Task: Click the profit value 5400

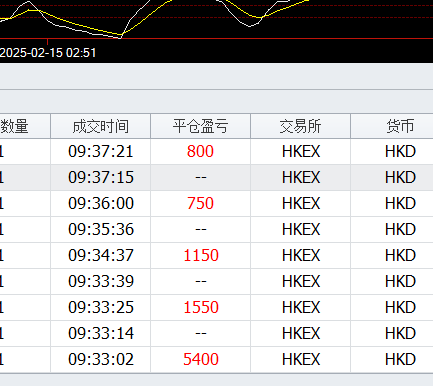Action: click(x=201, y=359)
